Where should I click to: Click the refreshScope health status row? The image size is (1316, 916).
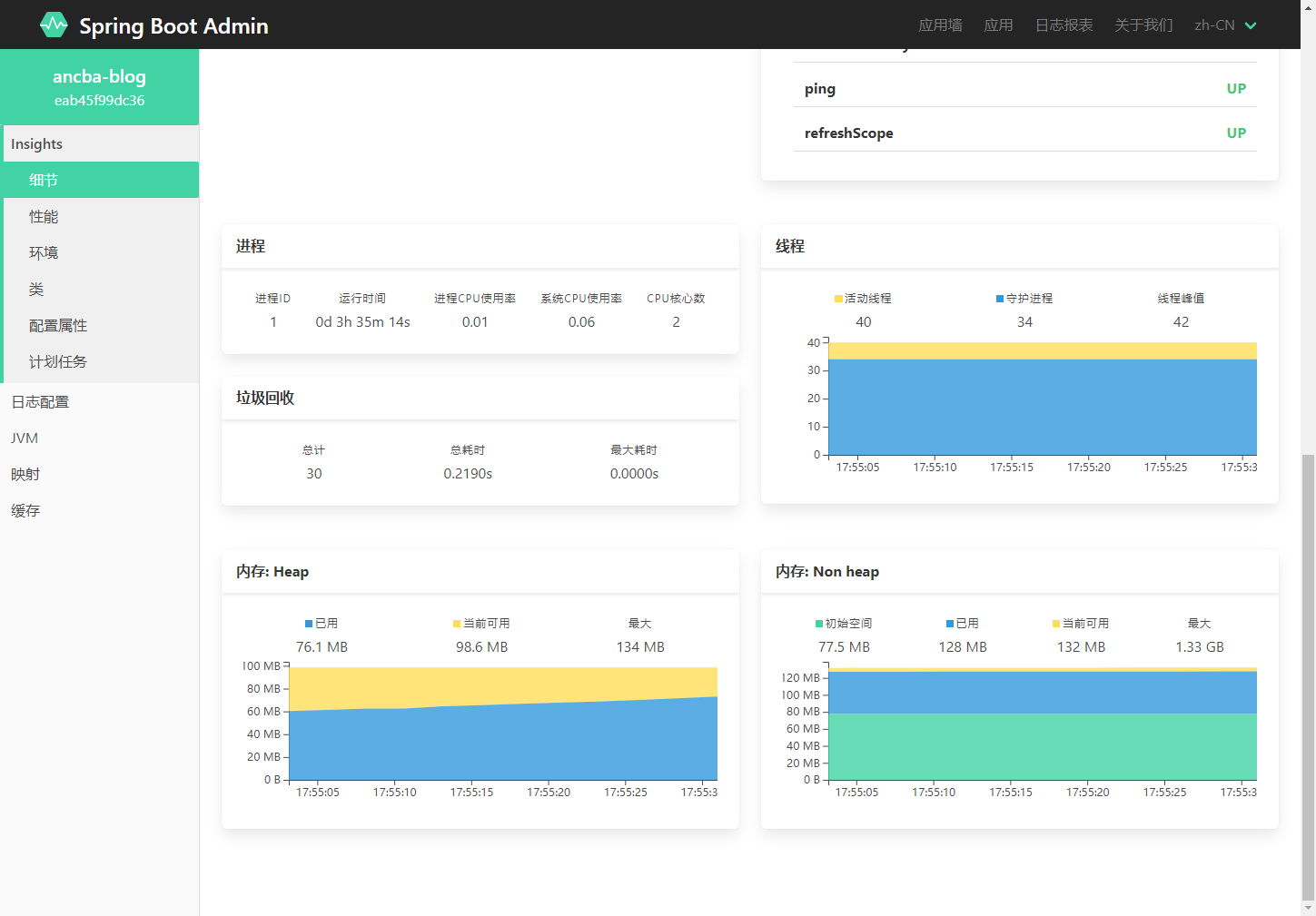tap(1024, 133)
